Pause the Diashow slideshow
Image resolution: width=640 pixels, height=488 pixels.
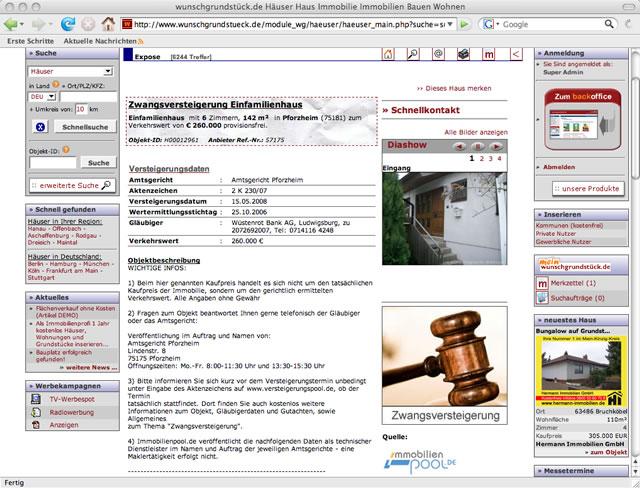477,146
